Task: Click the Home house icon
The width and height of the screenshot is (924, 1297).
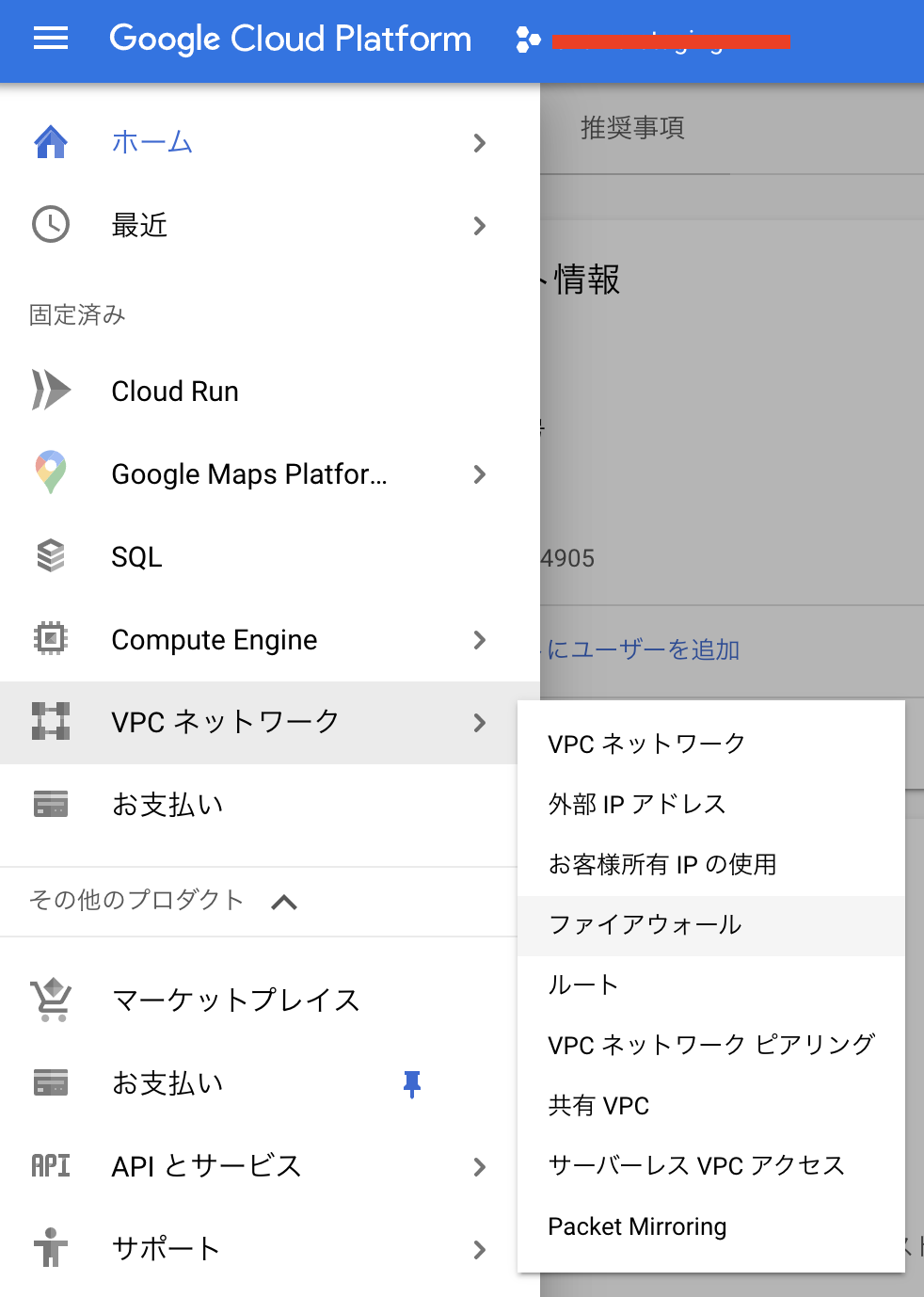Action: point(51,142)
